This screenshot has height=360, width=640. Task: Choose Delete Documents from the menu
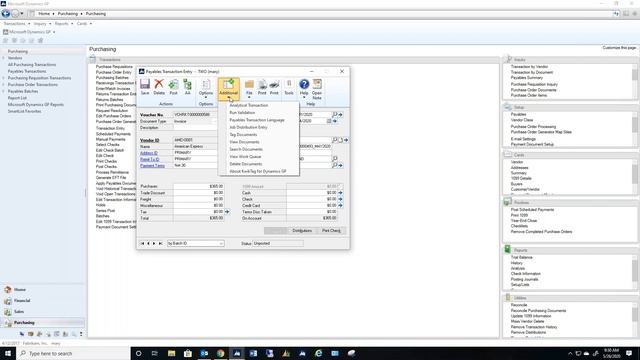245,164
